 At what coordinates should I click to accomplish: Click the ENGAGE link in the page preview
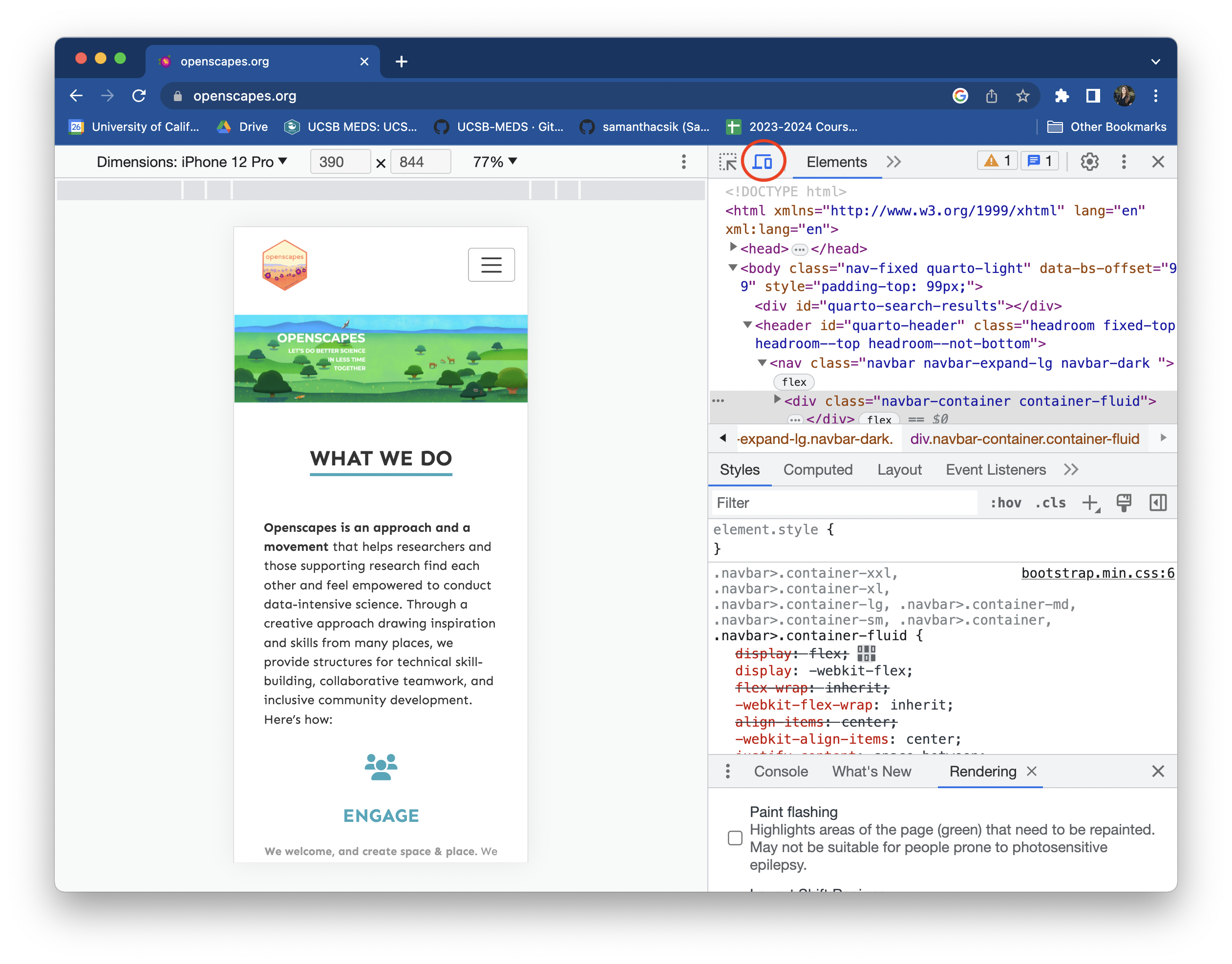pos(381,815)
